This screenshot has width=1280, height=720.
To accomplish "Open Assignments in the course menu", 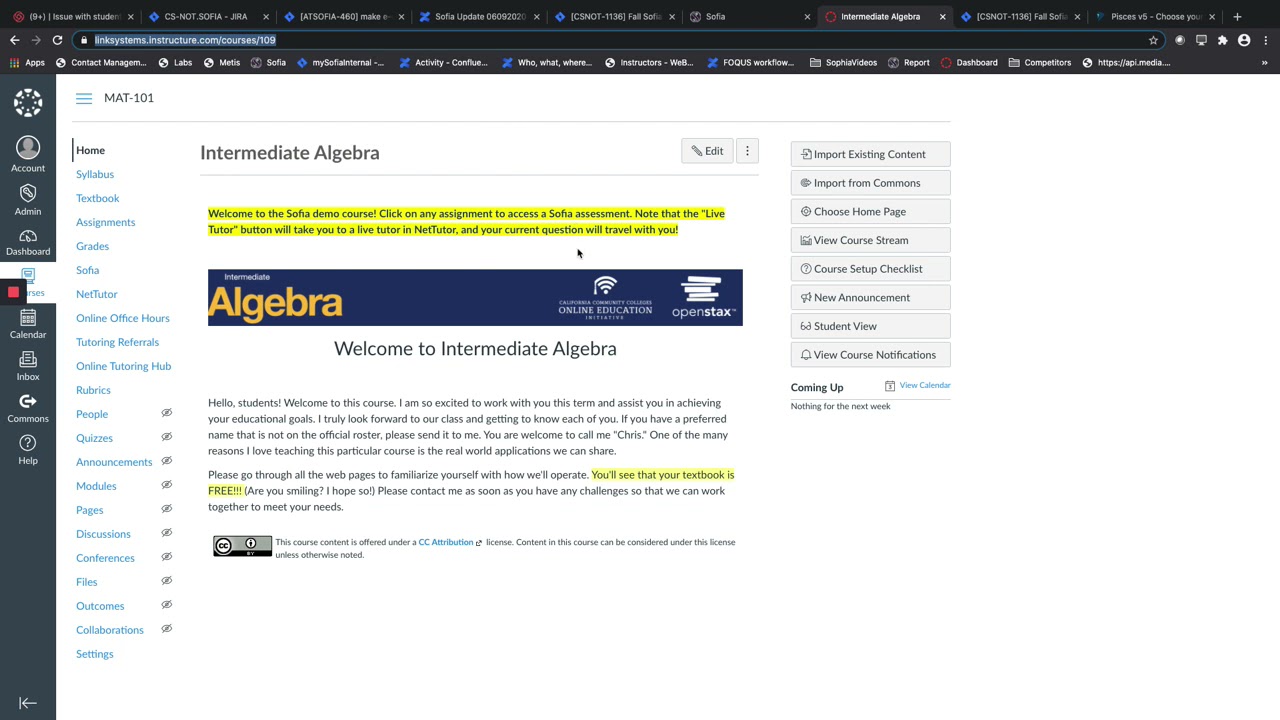I will (105, 222).
